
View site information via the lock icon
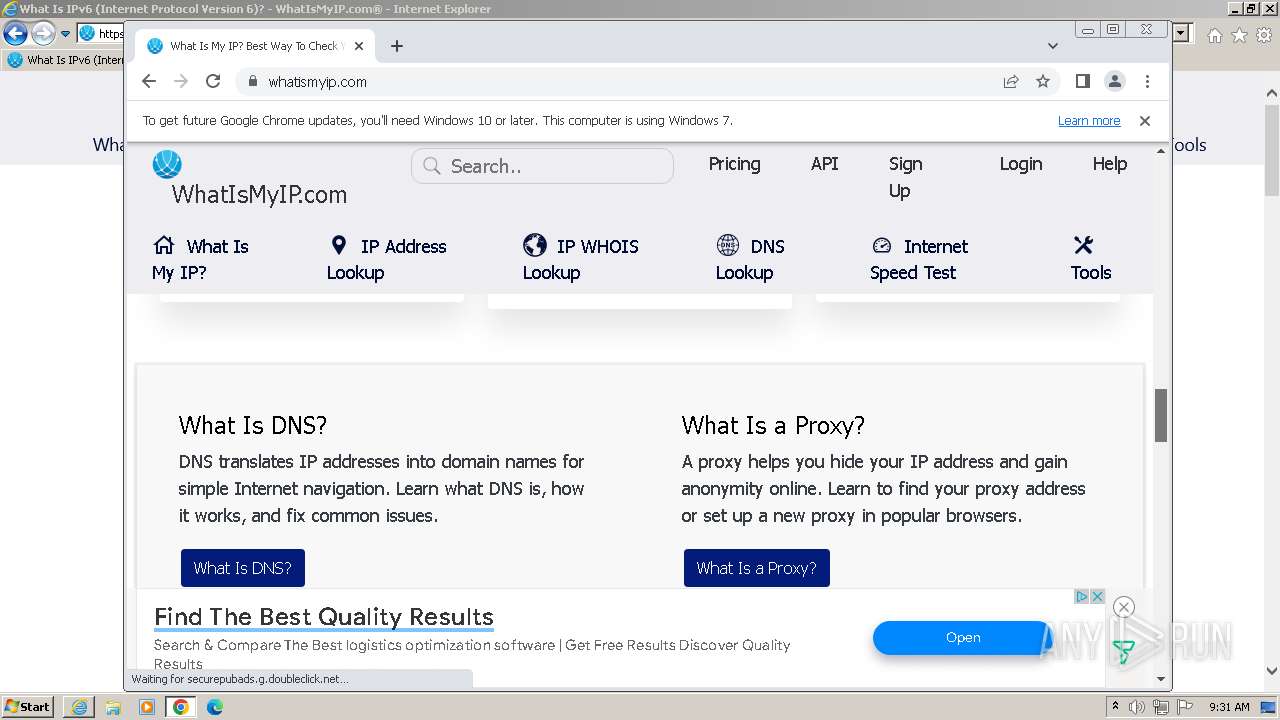[252, 82]
